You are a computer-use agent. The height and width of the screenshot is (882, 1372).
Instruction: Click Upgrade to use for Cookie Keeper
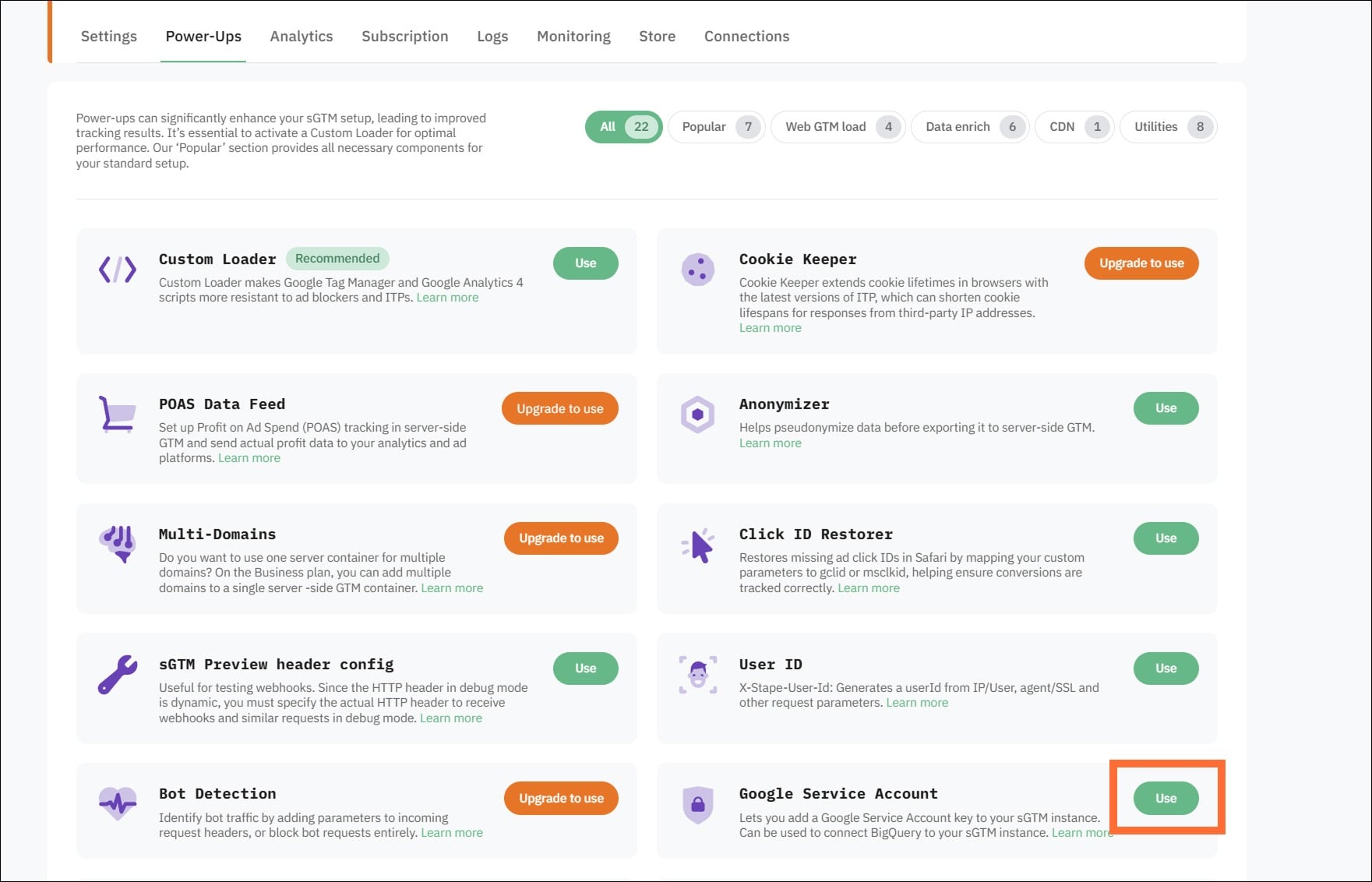pos(1141,263)
